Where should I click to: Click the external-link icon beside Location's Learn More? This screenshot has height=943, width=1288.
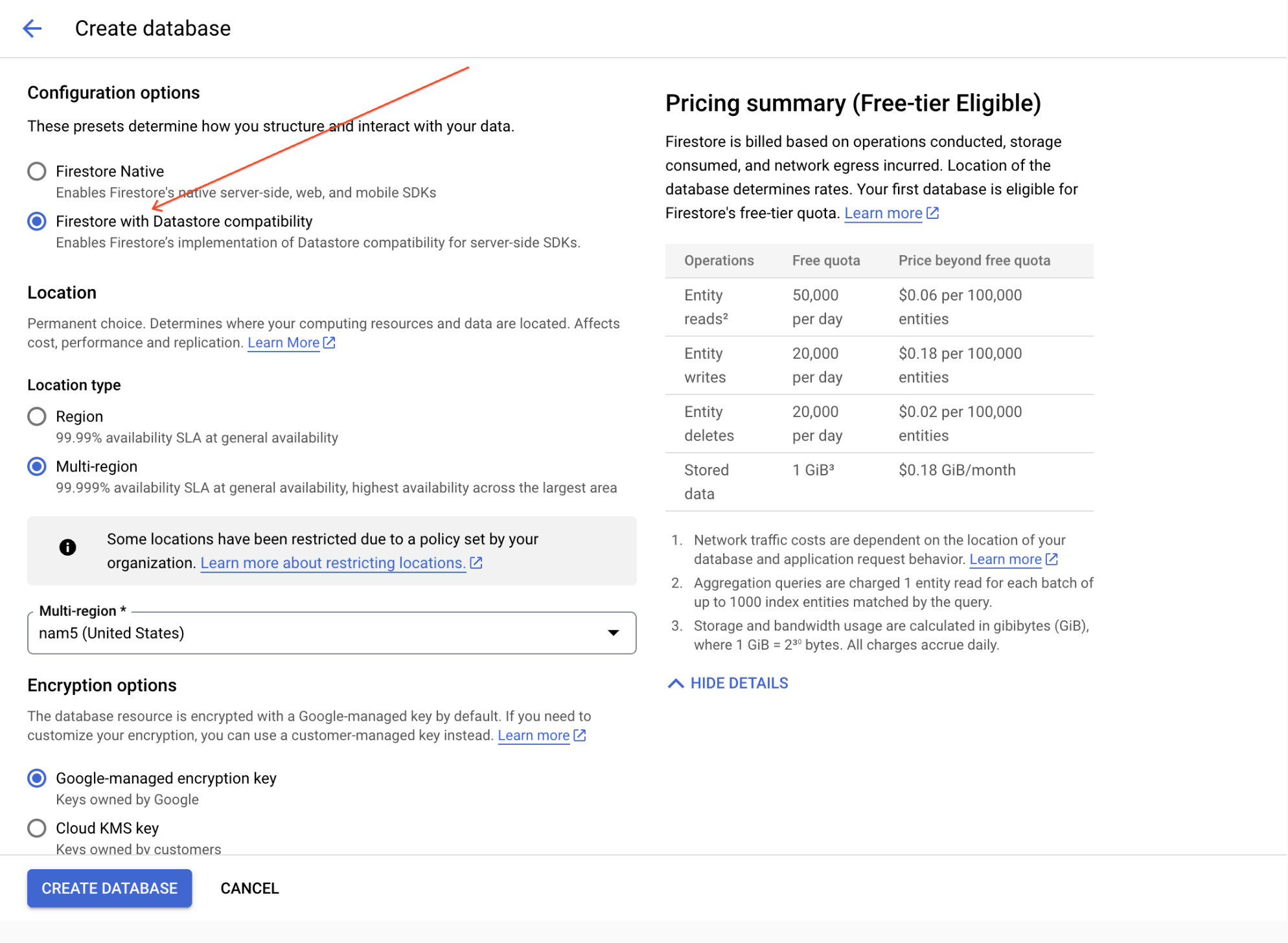click(329, 343)
